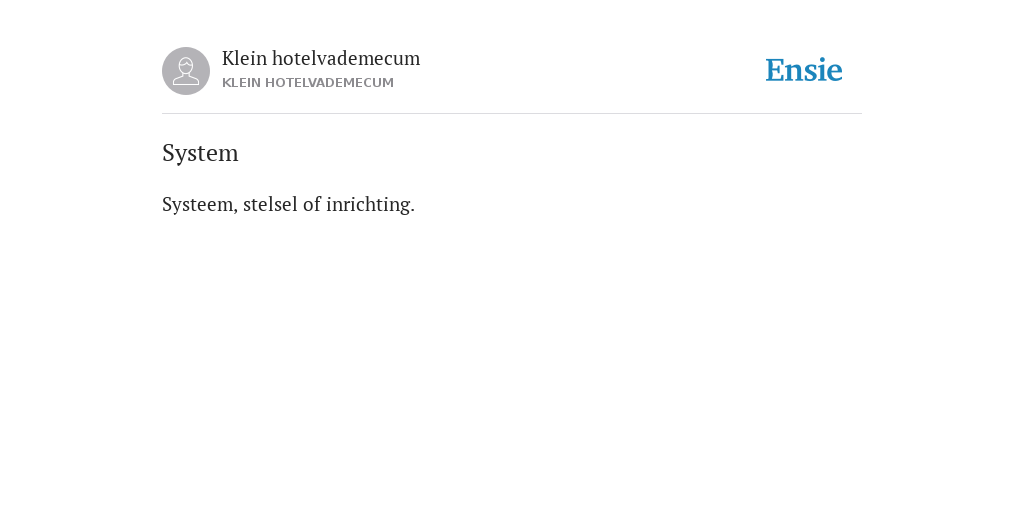Click the letter S starting the System heading

click(168, 153)
